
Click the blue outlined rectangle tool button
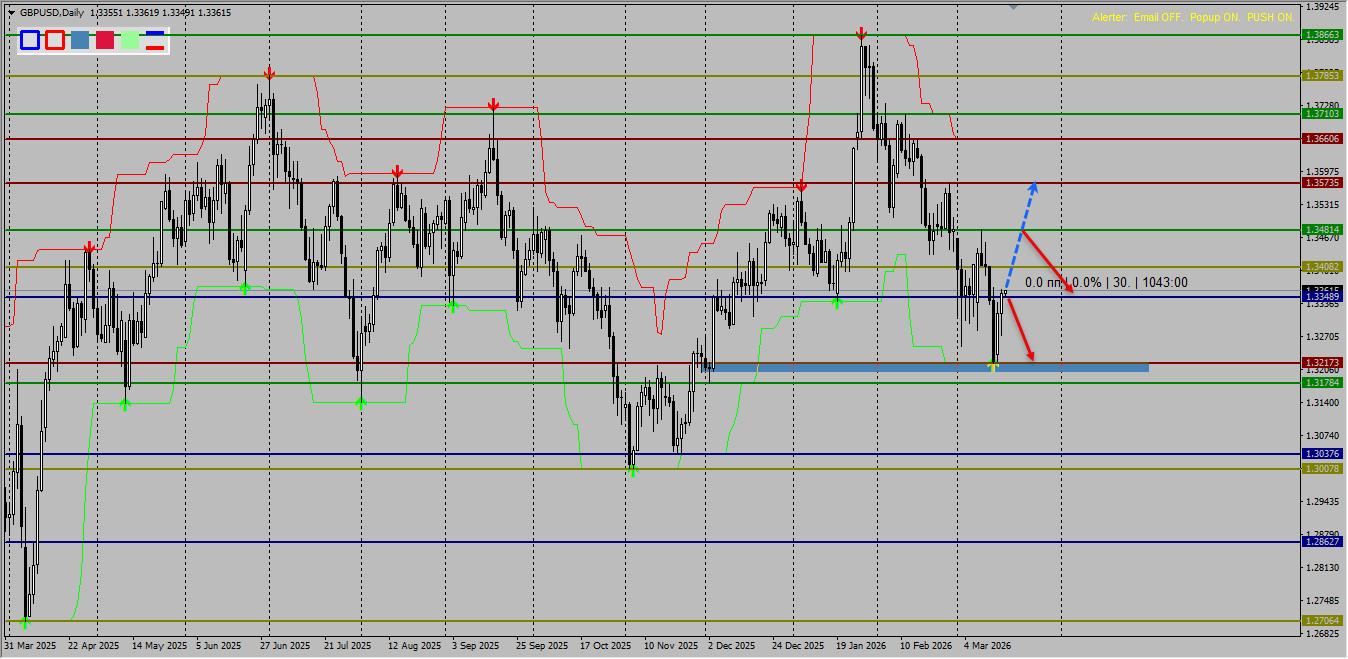(x=30, y=40)
